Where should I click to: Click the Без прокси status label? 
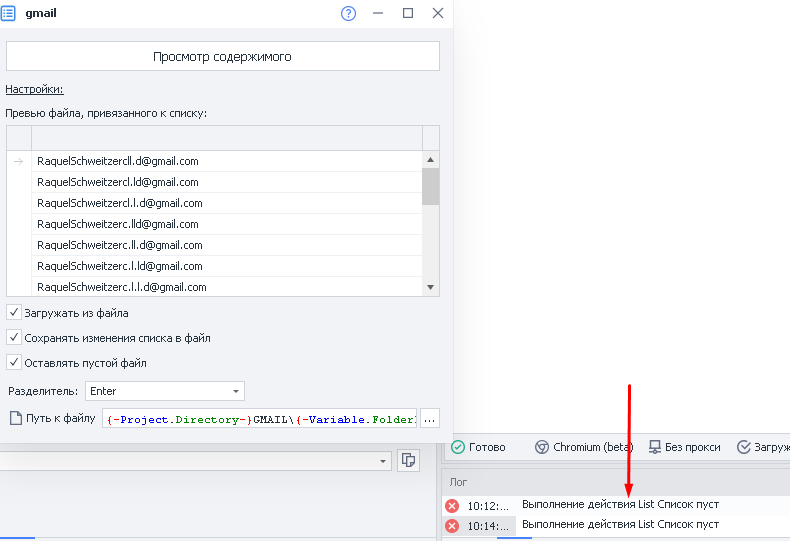point(692,447)
